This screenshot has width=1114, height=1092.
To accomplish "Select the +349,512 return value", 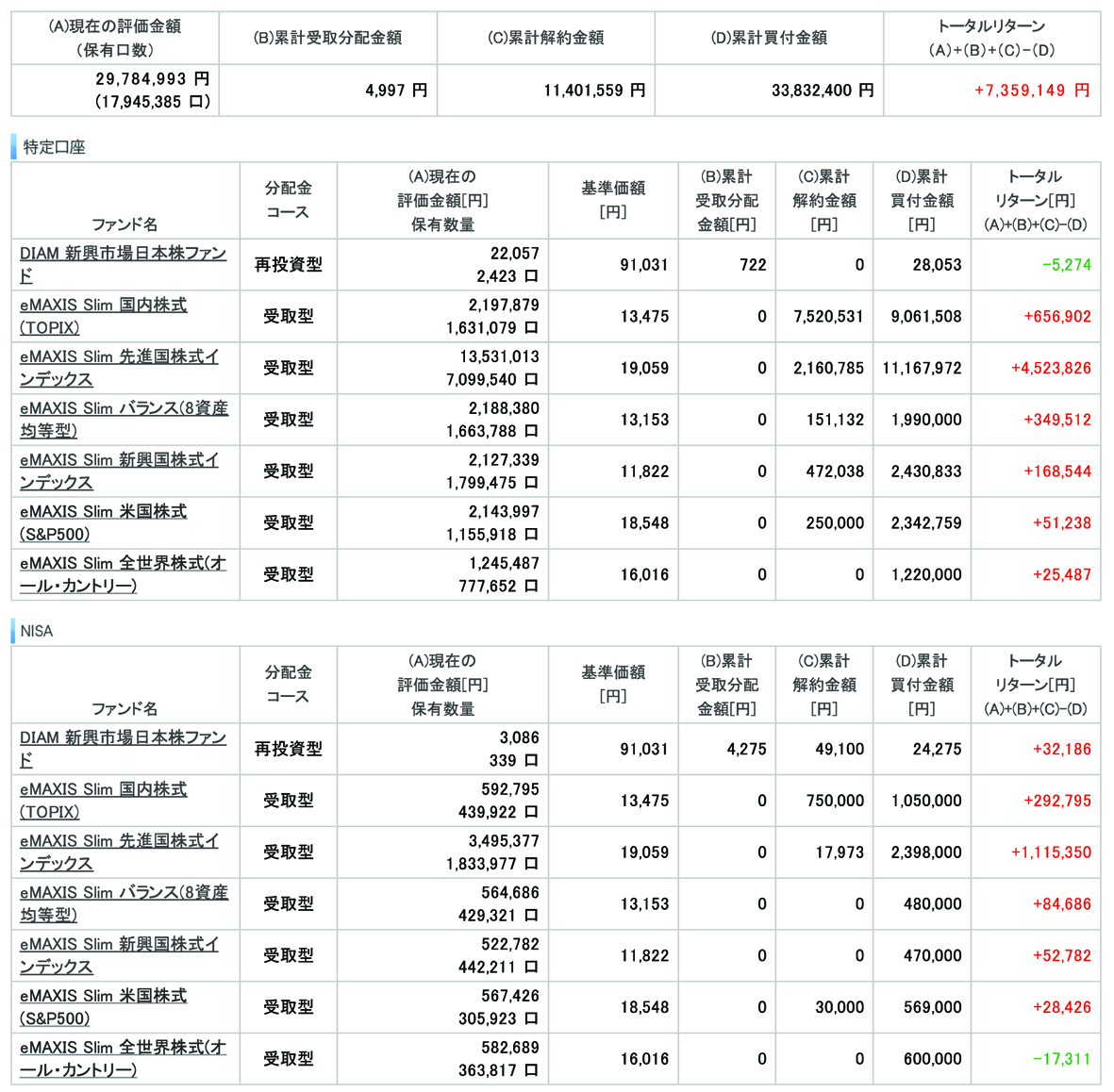I will point(1057,420).
